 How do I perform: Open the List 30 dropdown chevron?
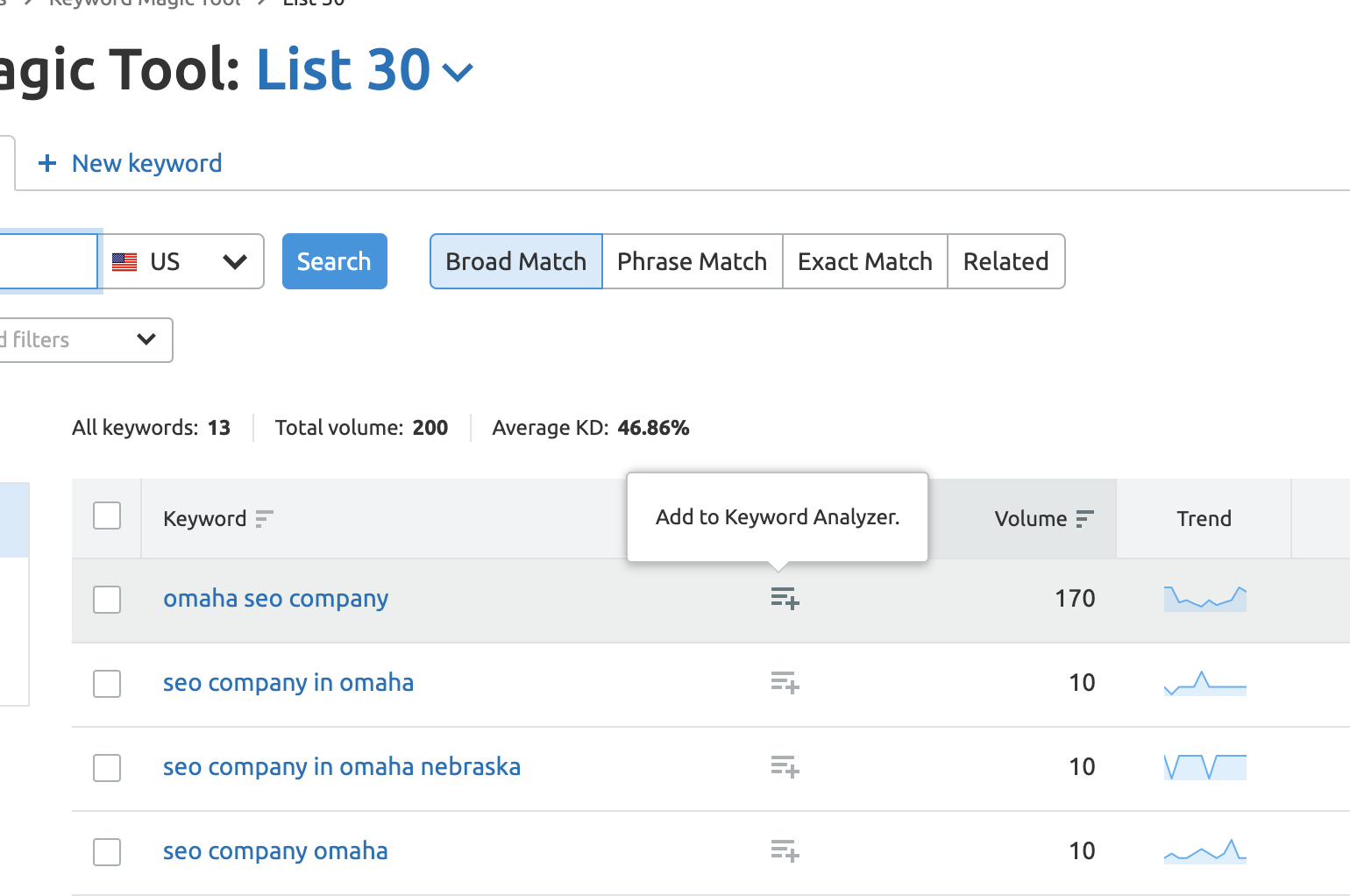tap(458, 72)
